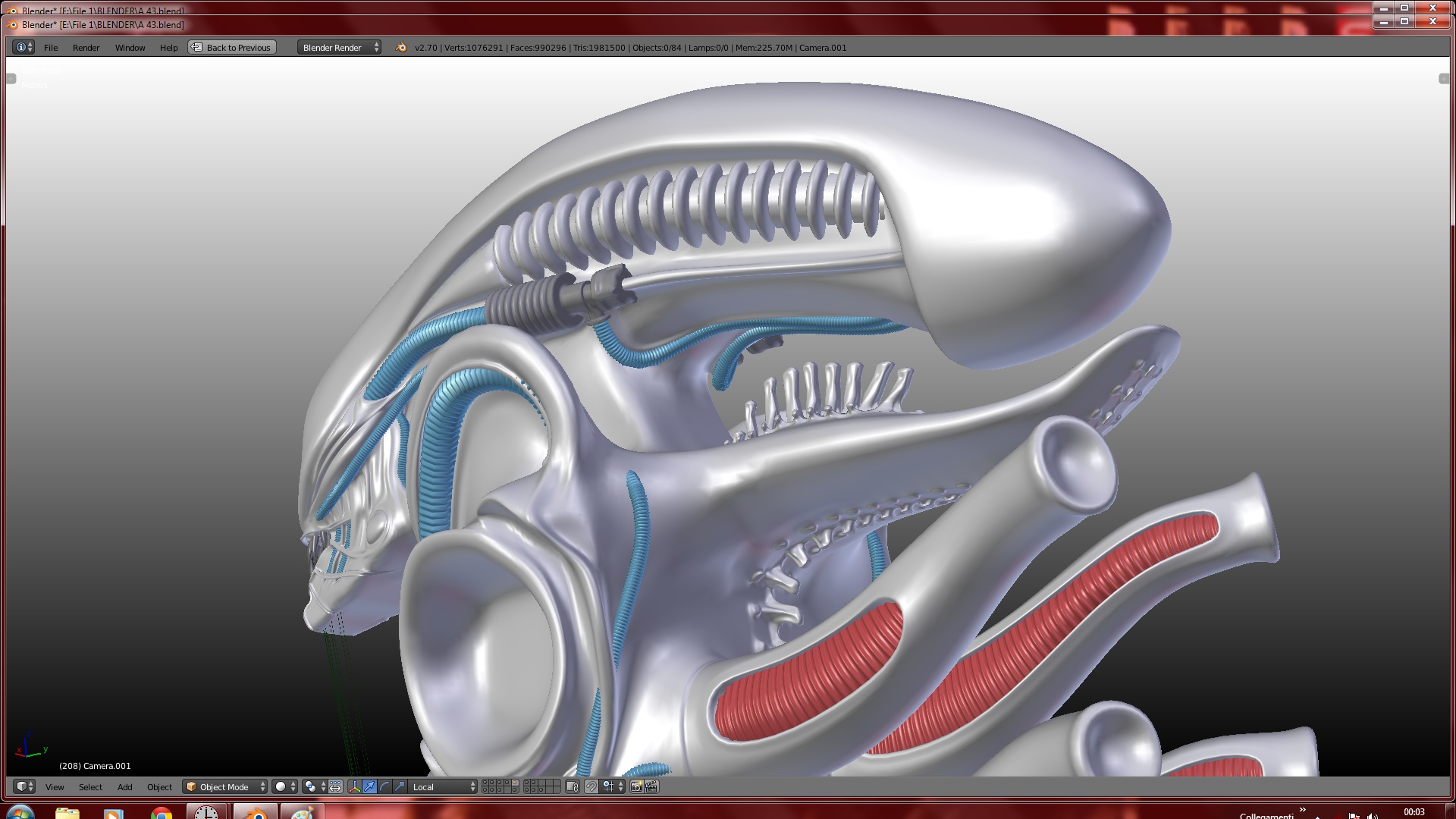Screen dimensions: 1456x819
Task: Open the clock app in taskbar
Action: (x=206, y=811)
